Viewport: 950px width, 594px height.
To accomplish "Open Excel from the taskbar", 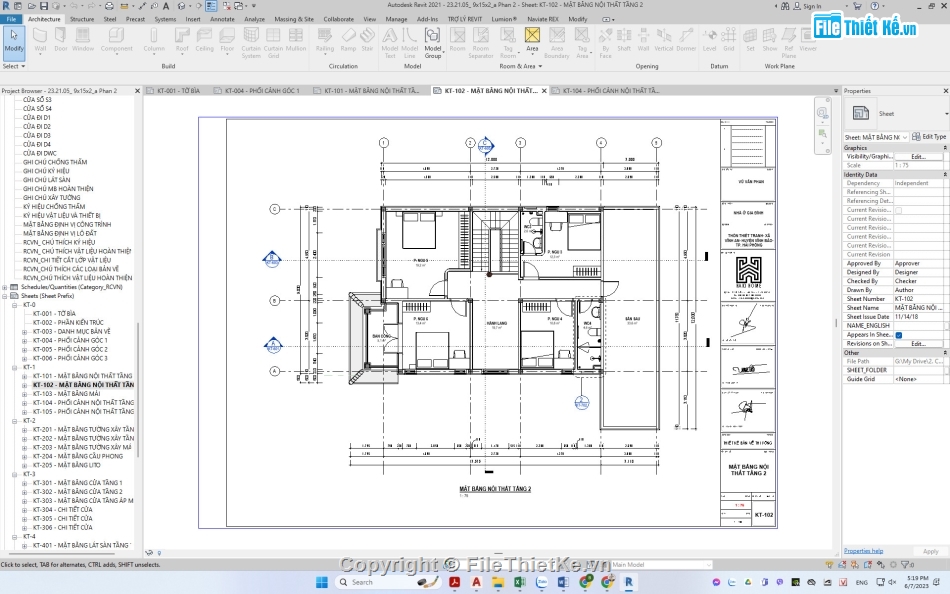I will (x=520, y=582).
